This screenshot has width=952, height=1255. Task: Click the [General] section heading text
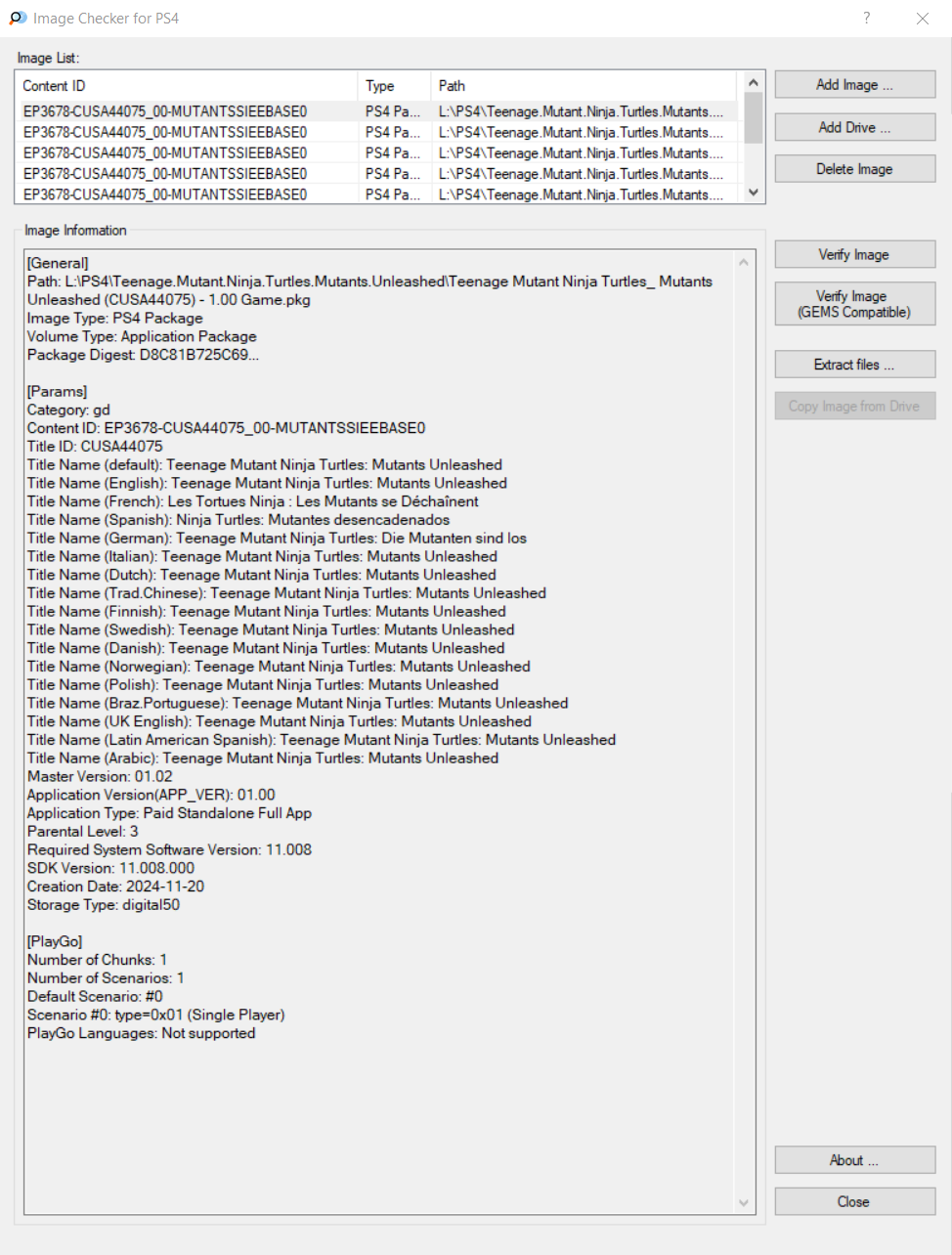(58, 263)
